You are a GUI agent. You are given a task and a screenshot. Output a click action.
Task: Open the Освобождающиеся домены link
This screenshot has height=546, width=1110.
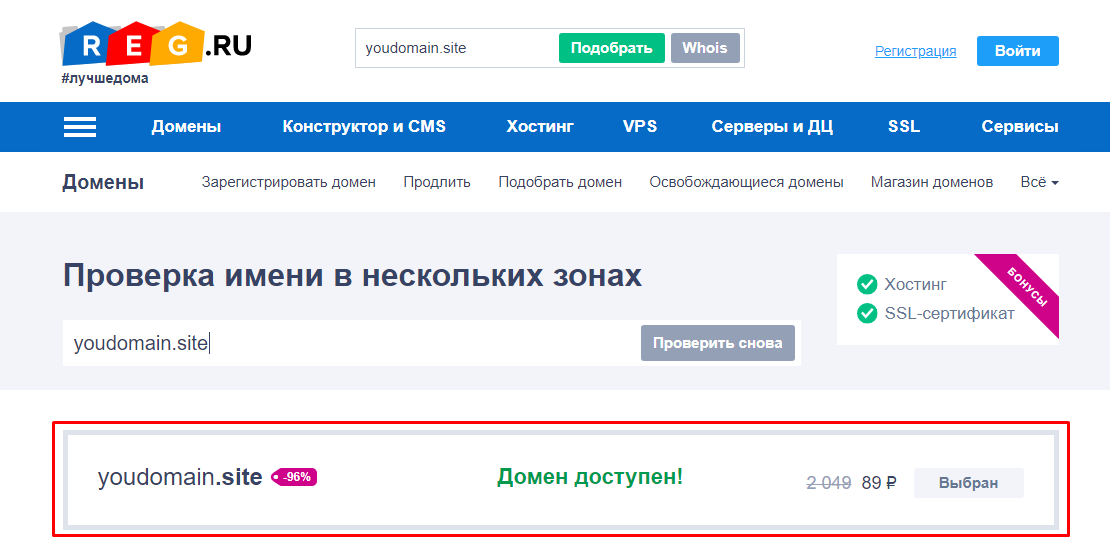point(746,182)
